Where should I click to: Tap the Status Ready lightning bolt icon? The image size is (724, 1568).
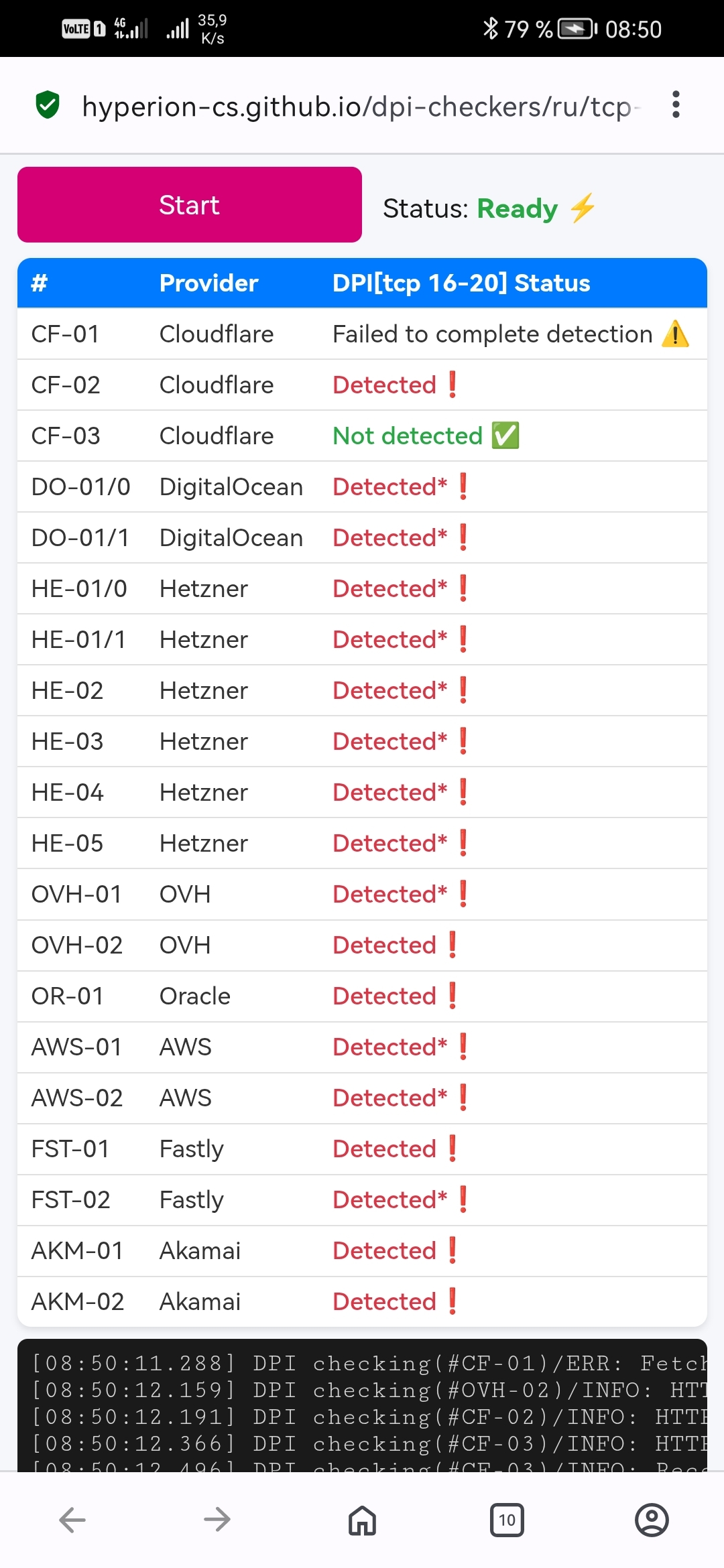pos(583,208)
